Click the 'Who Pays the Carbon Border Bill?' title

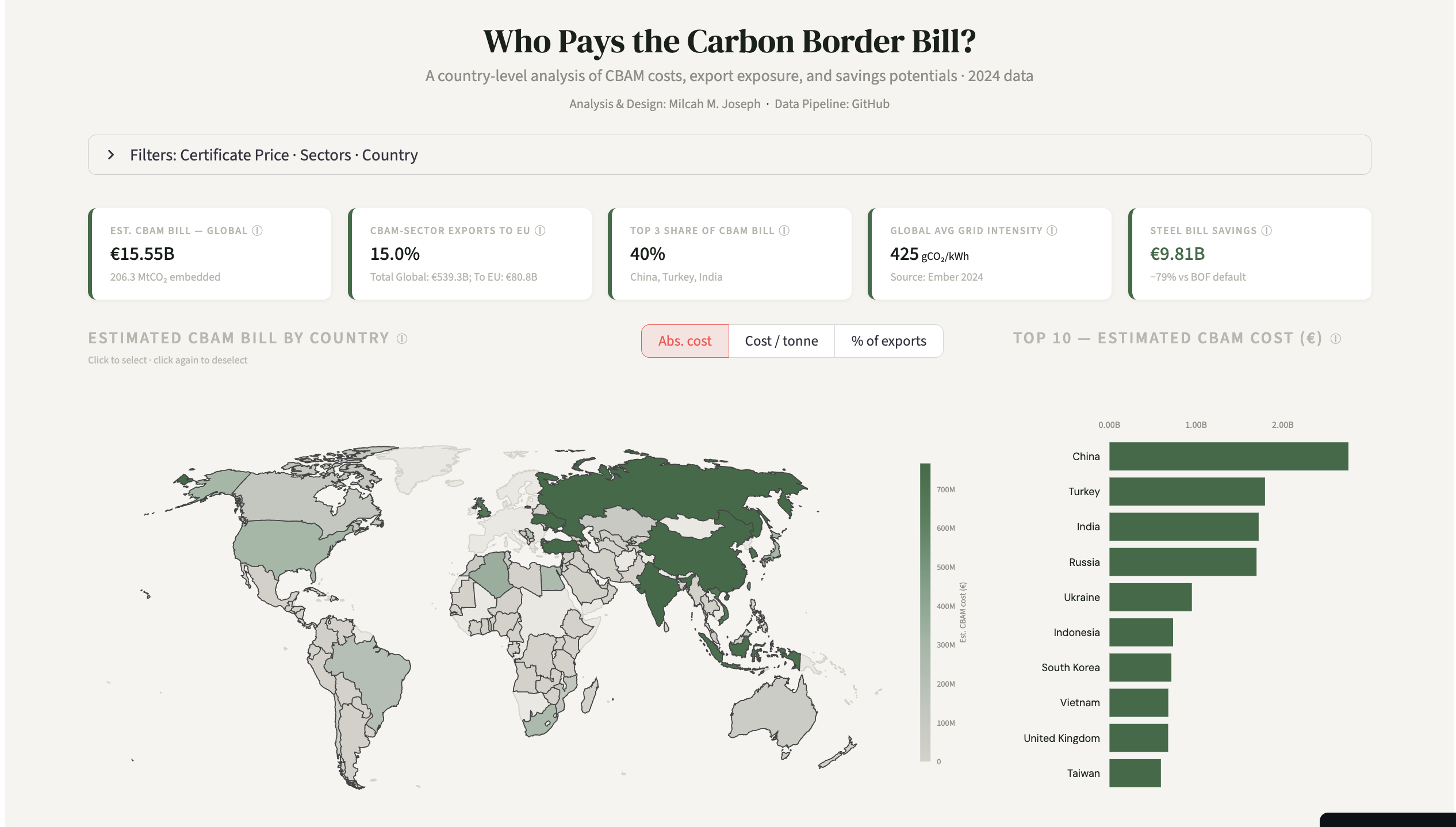[x=729, y=41]
